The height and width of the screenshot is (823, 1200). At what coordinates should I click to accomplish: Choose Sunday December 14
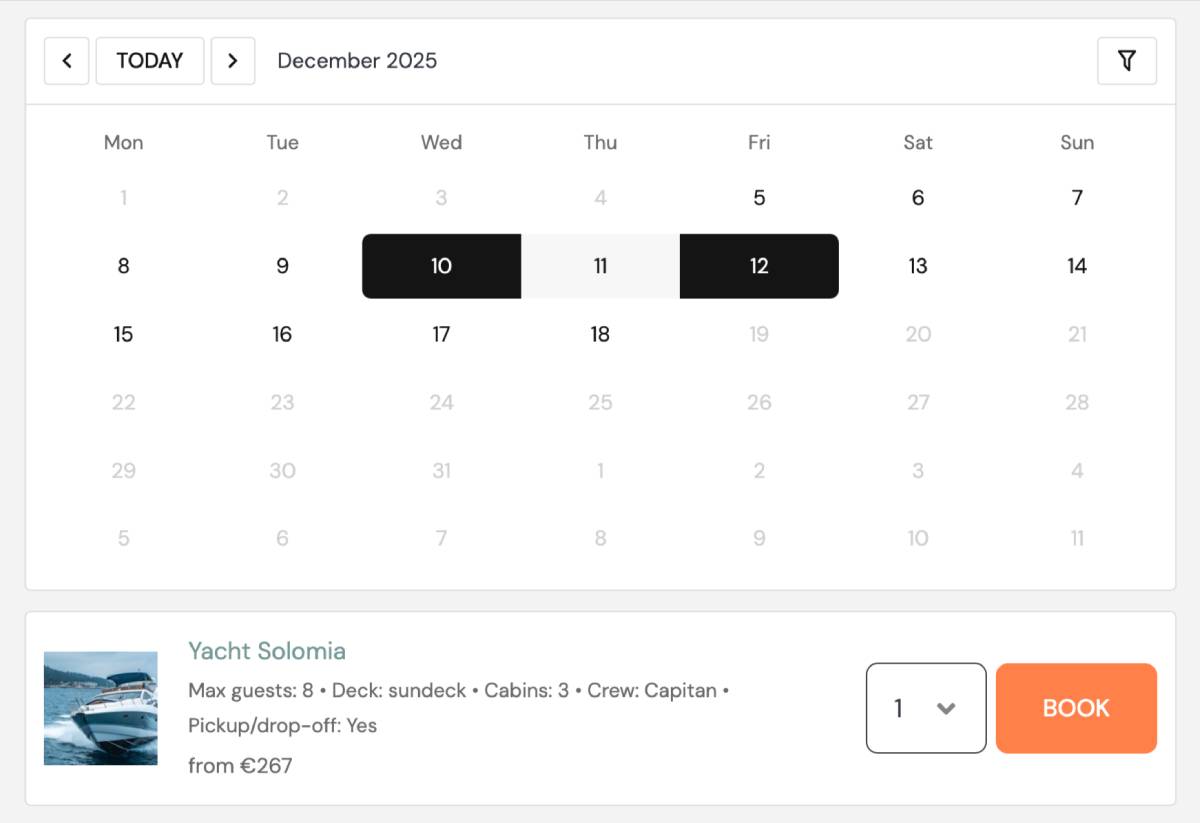1077,266
